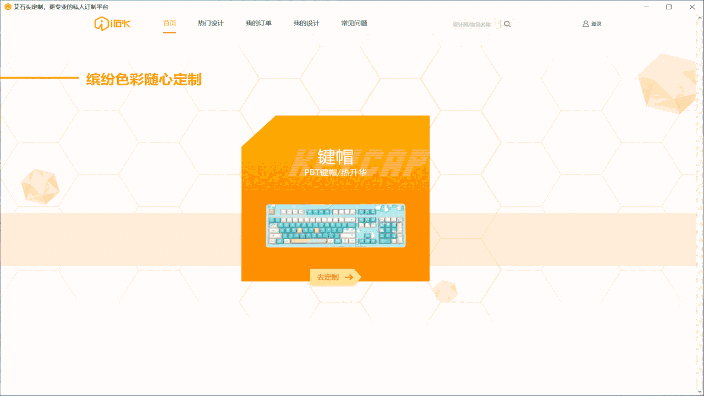The height and width of the screenshot is (396, 704).
Task: Minimize the application window
Action: coord(647,7)
